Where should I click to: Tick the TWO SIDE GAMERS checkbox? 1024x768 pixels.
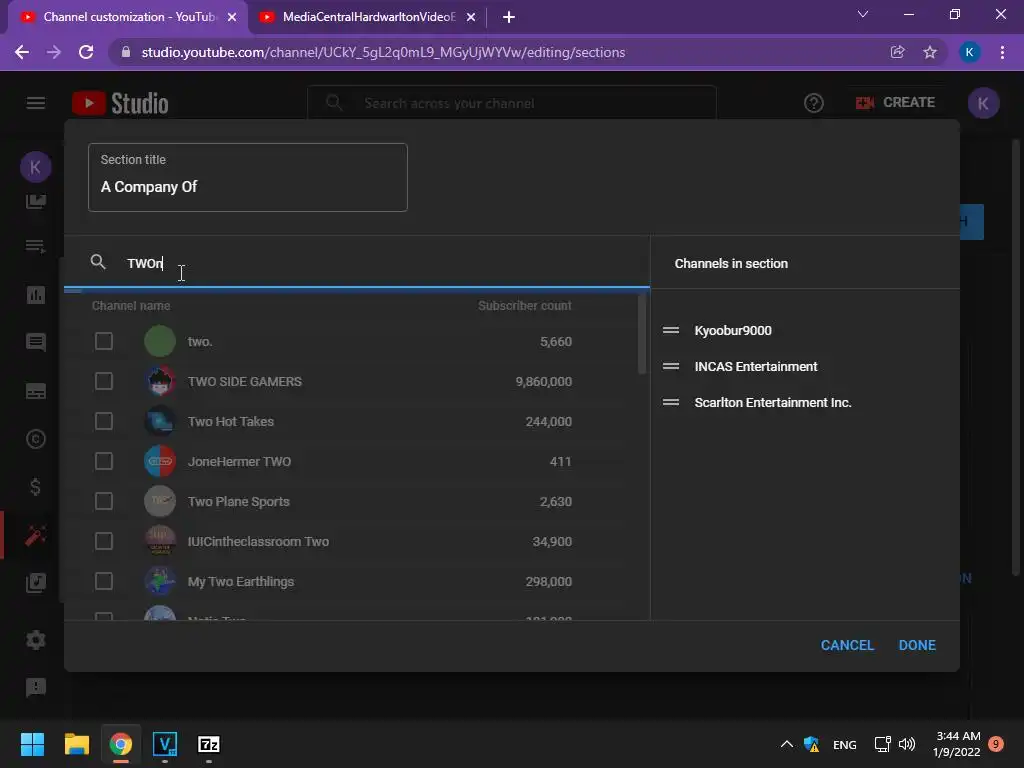[104, 381]
